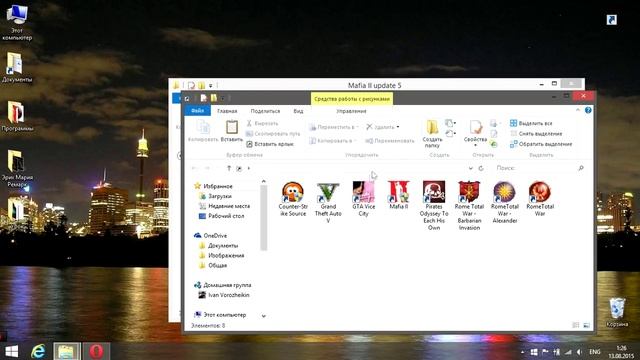Click File Explorer taskbar button
Screen dimensions: 640x360
click(67, 351)
